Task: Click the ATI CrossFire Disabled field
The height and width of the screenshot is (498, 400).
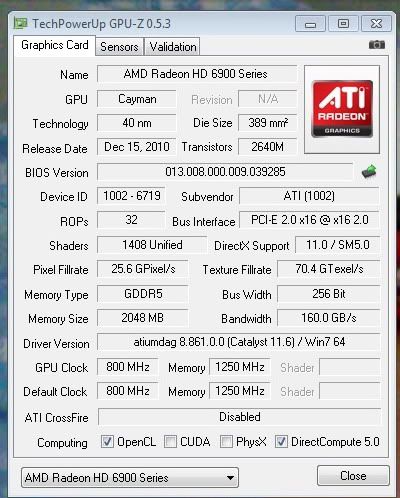Action: (239, 417)
